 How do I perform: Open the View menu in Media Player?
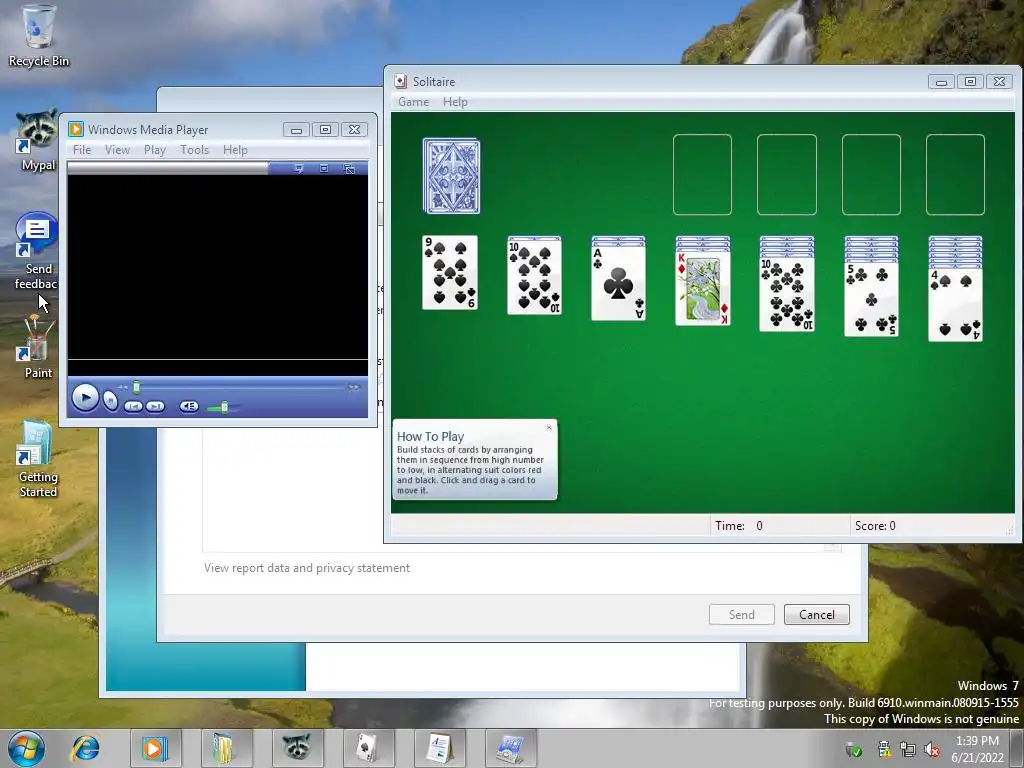click(x=117, y=150)
